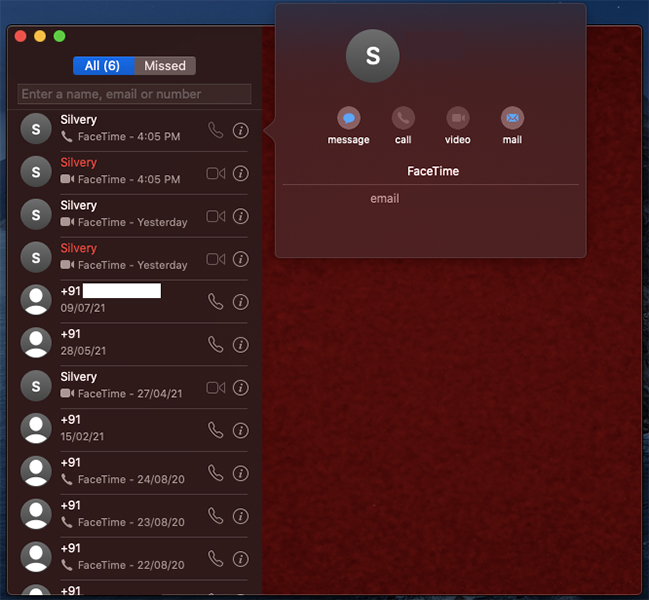
Task: Open info for the 23/08/20 call
Action: point(240,516)
